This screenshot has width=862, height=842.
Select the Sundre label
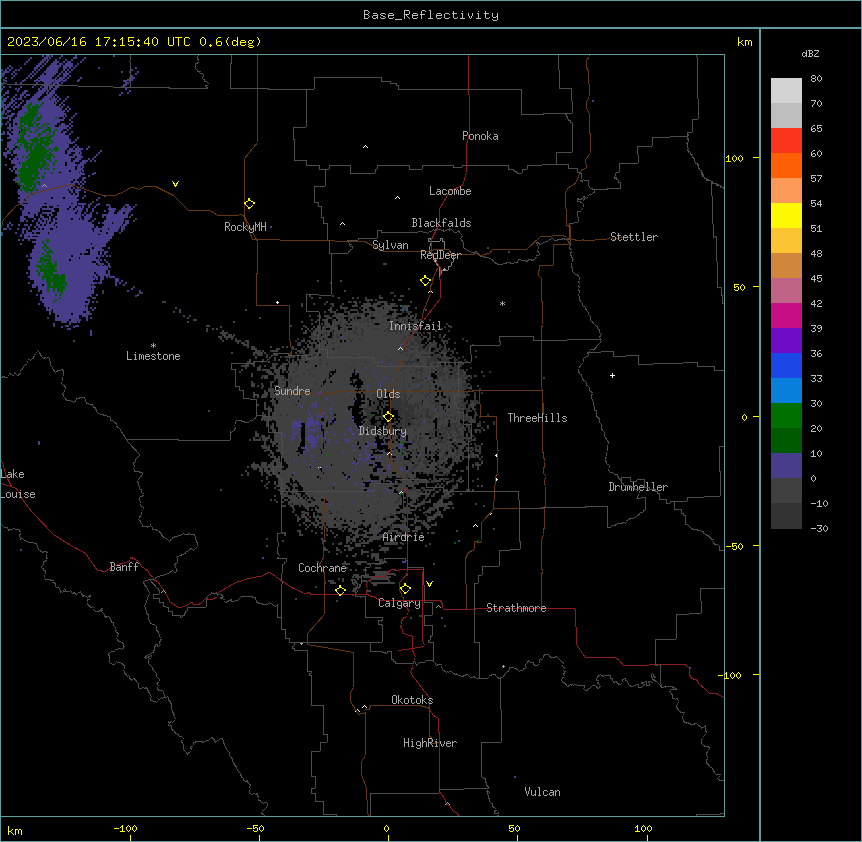pos(292,391)
